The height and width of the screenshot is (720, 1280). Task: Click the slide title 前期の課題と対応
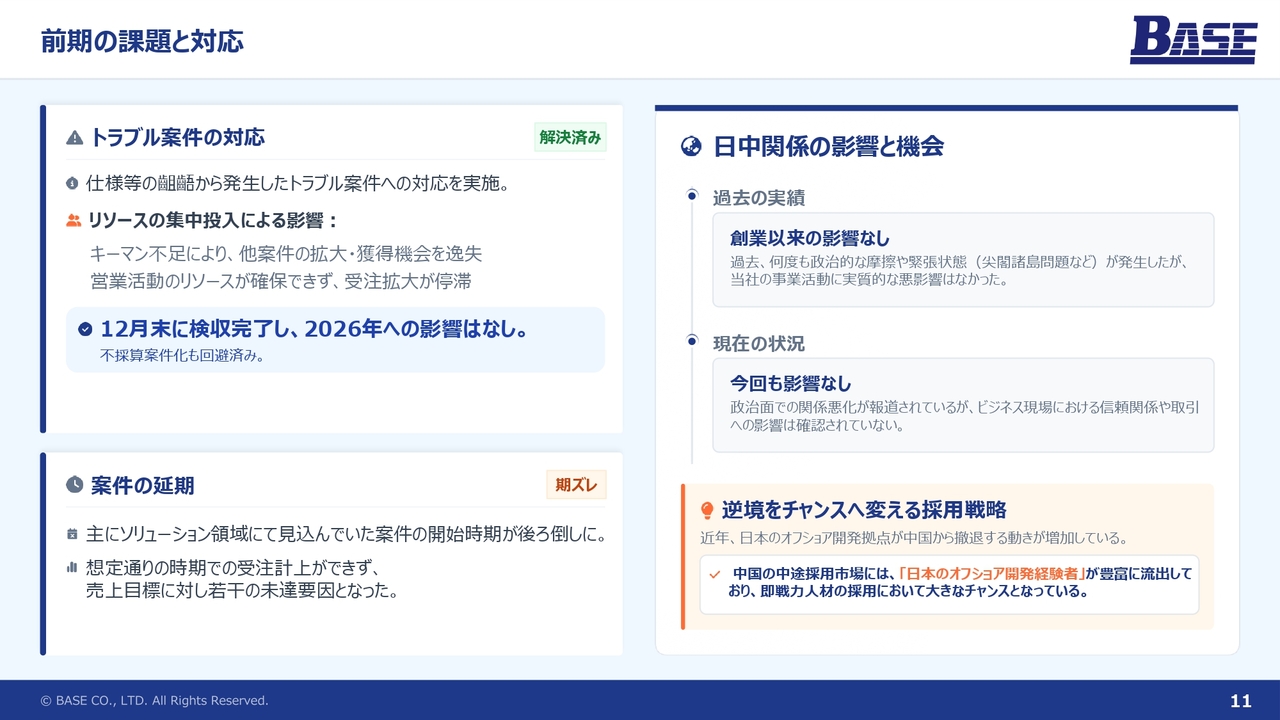(142, 41)
